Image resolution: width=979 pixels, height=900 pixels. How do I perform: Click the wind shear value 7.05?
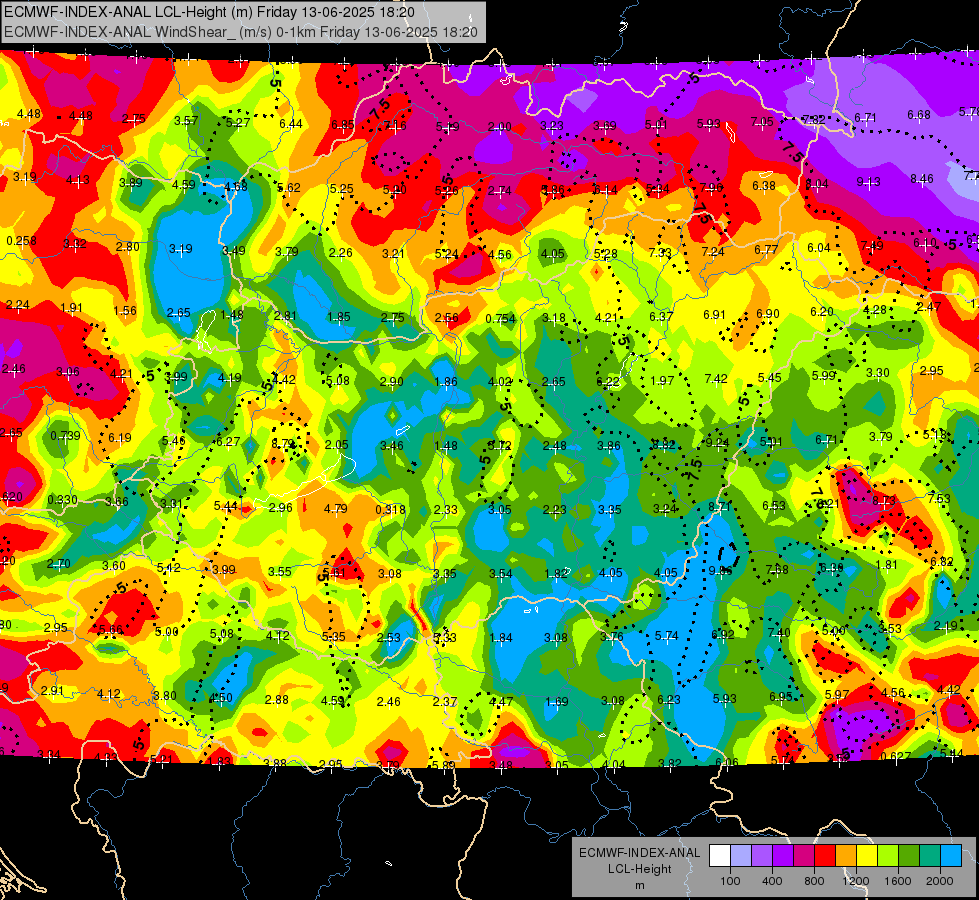coord(762,122)
